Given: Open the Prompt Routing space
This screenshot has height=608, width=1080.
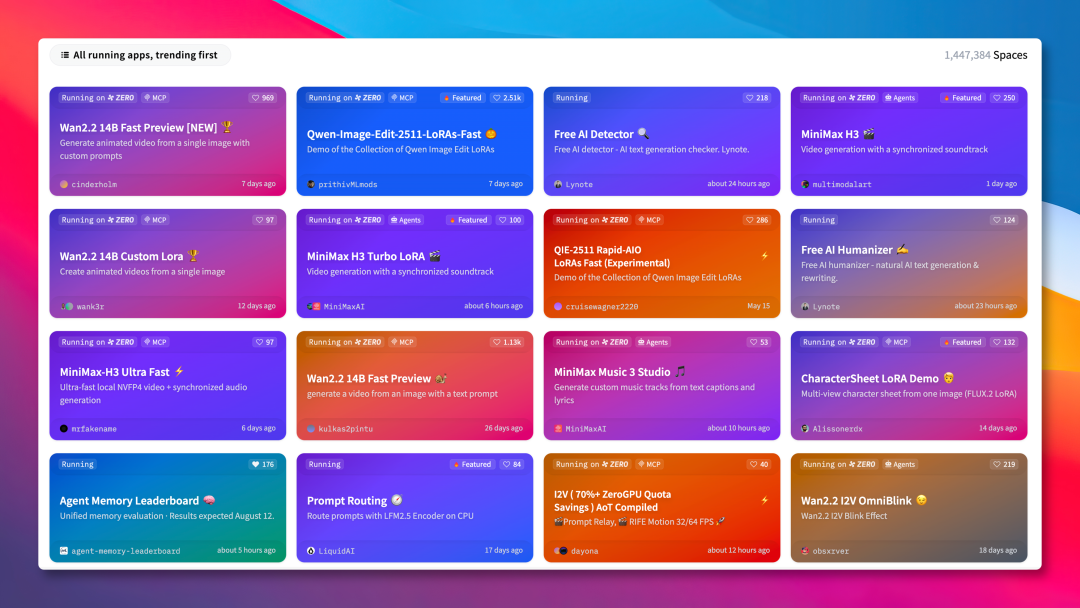Looking at the screenshot, I should pos(415,507).
